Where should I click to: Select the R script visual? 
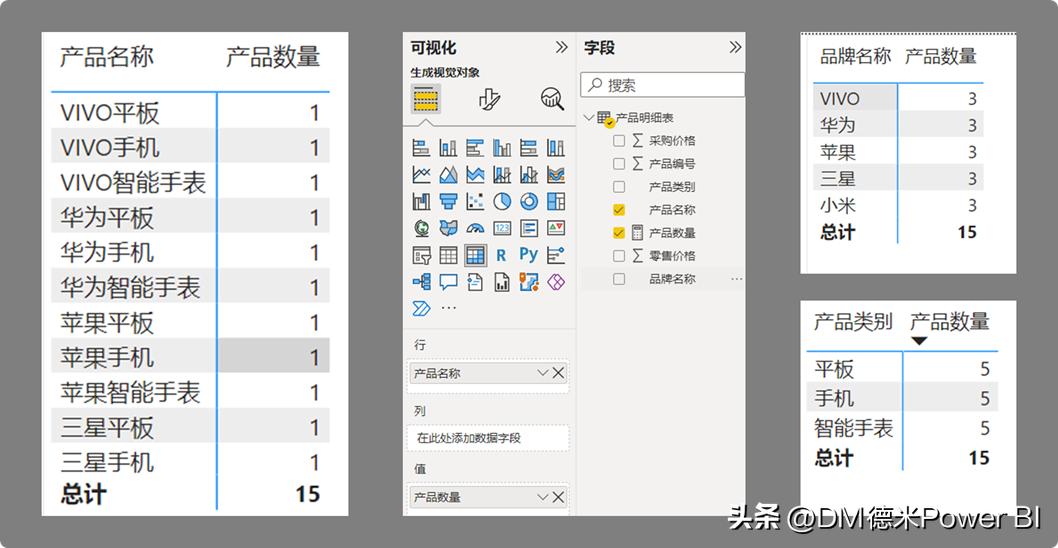point(501,255)
